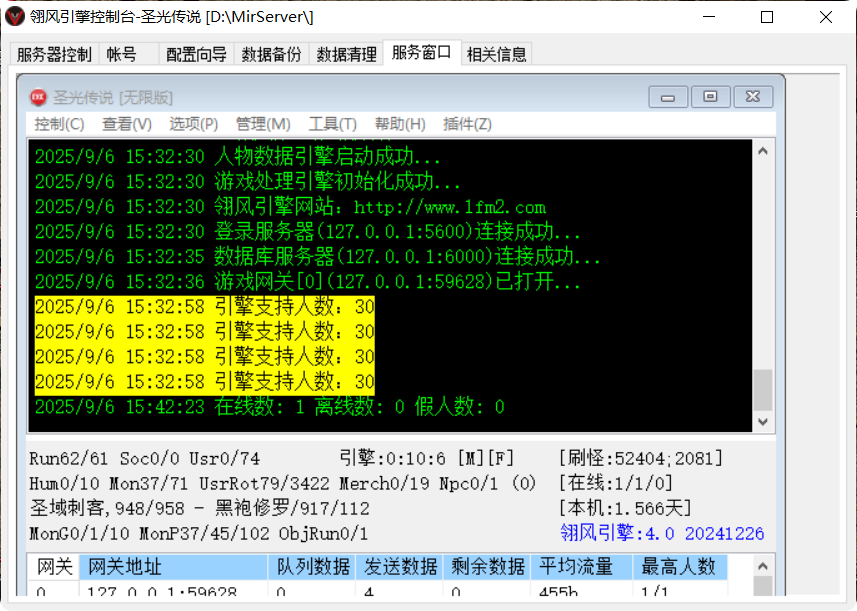The image size is (857, 611).
Task: Open the 帮助(H) menu
Action: coord(398,124)
